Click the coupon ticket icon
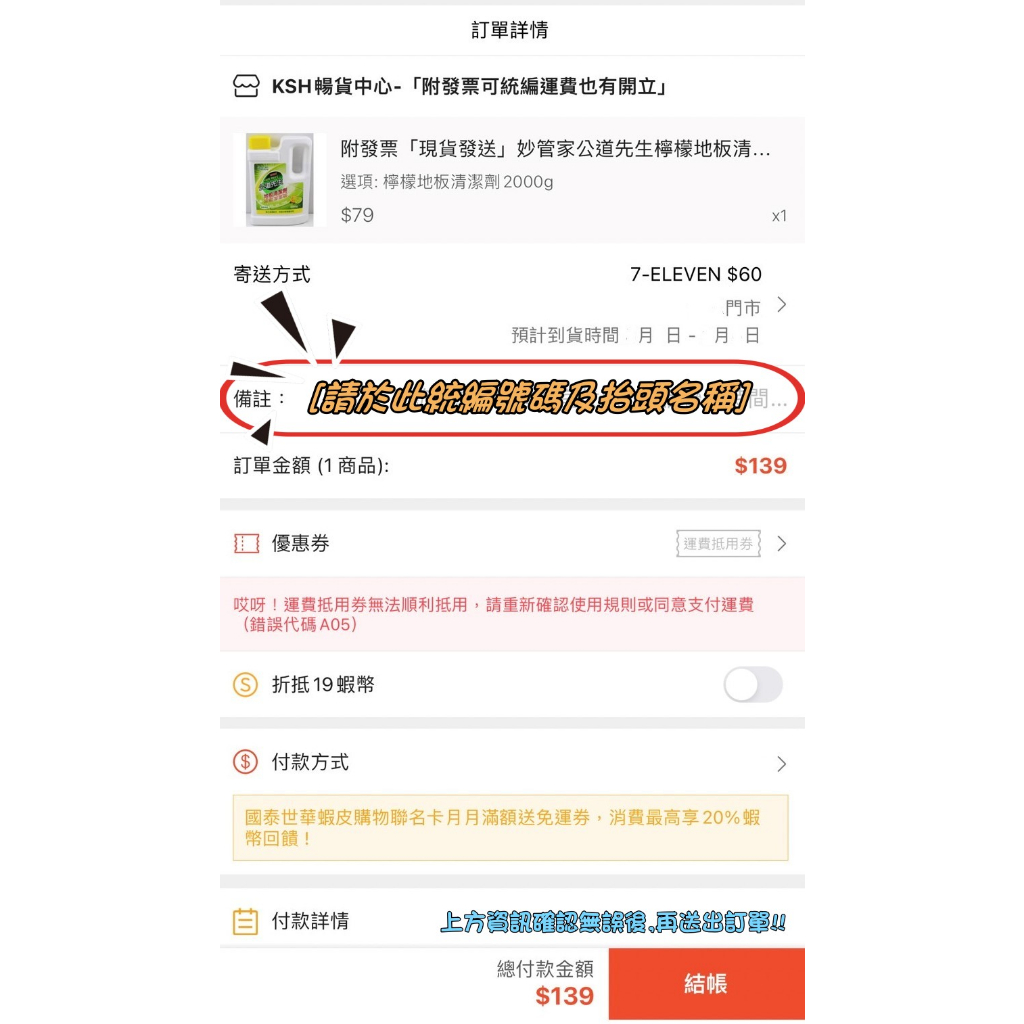 (246, 543)
